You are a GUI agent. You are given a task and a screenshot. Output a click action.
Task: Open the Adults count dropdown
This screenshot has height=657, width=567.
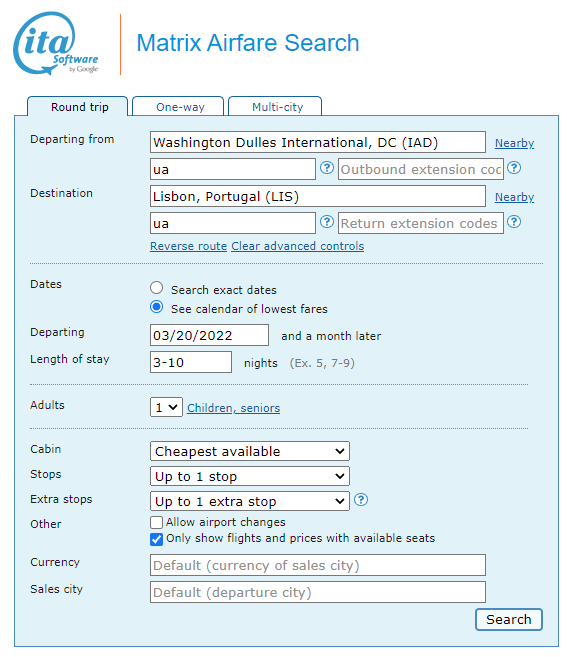click(166, 407)
